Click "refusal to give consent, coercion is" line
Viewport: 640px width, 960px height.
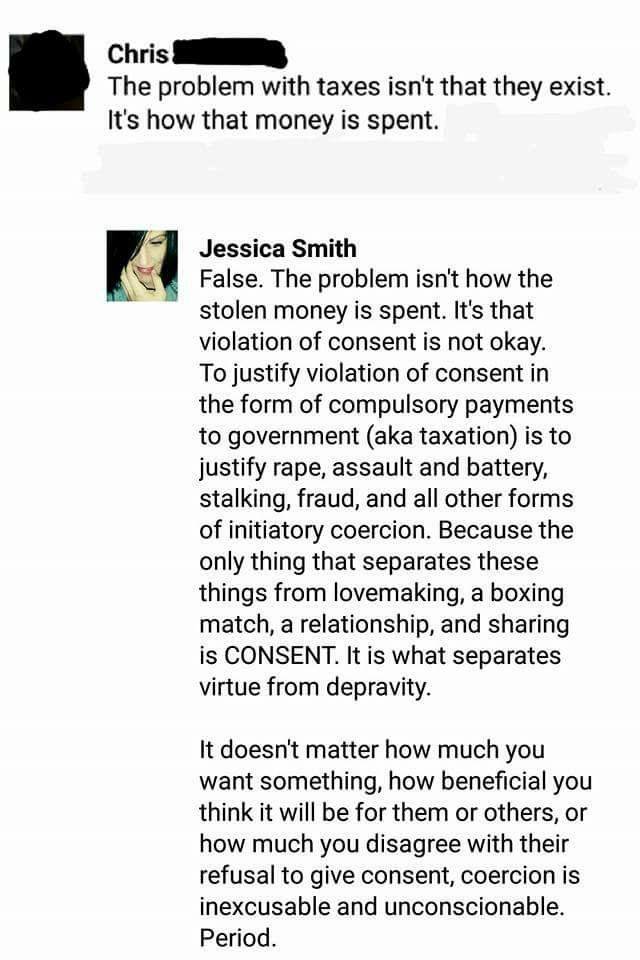(x=390, y=876)
